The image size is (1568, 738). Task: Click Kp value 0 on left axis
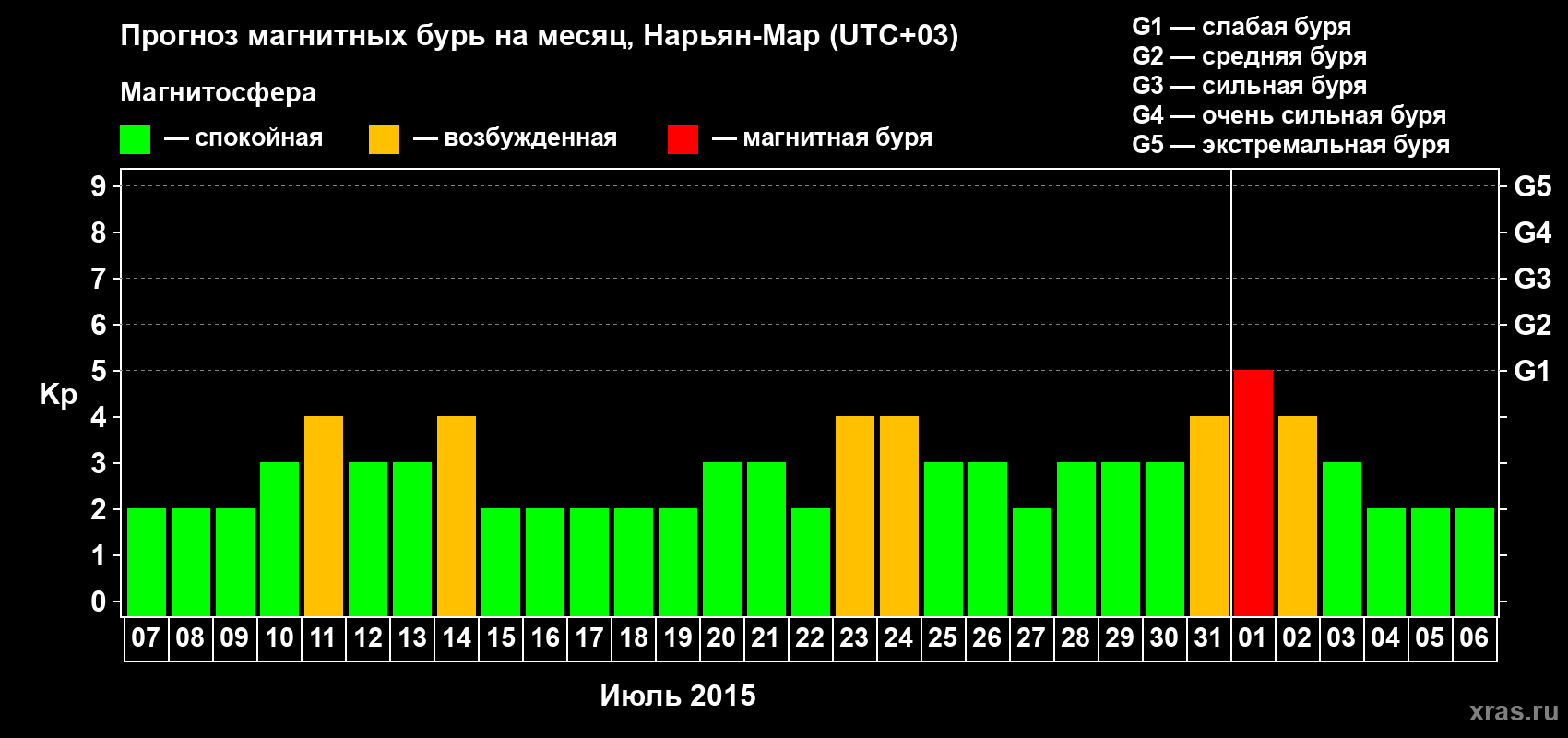pos(99,601)
